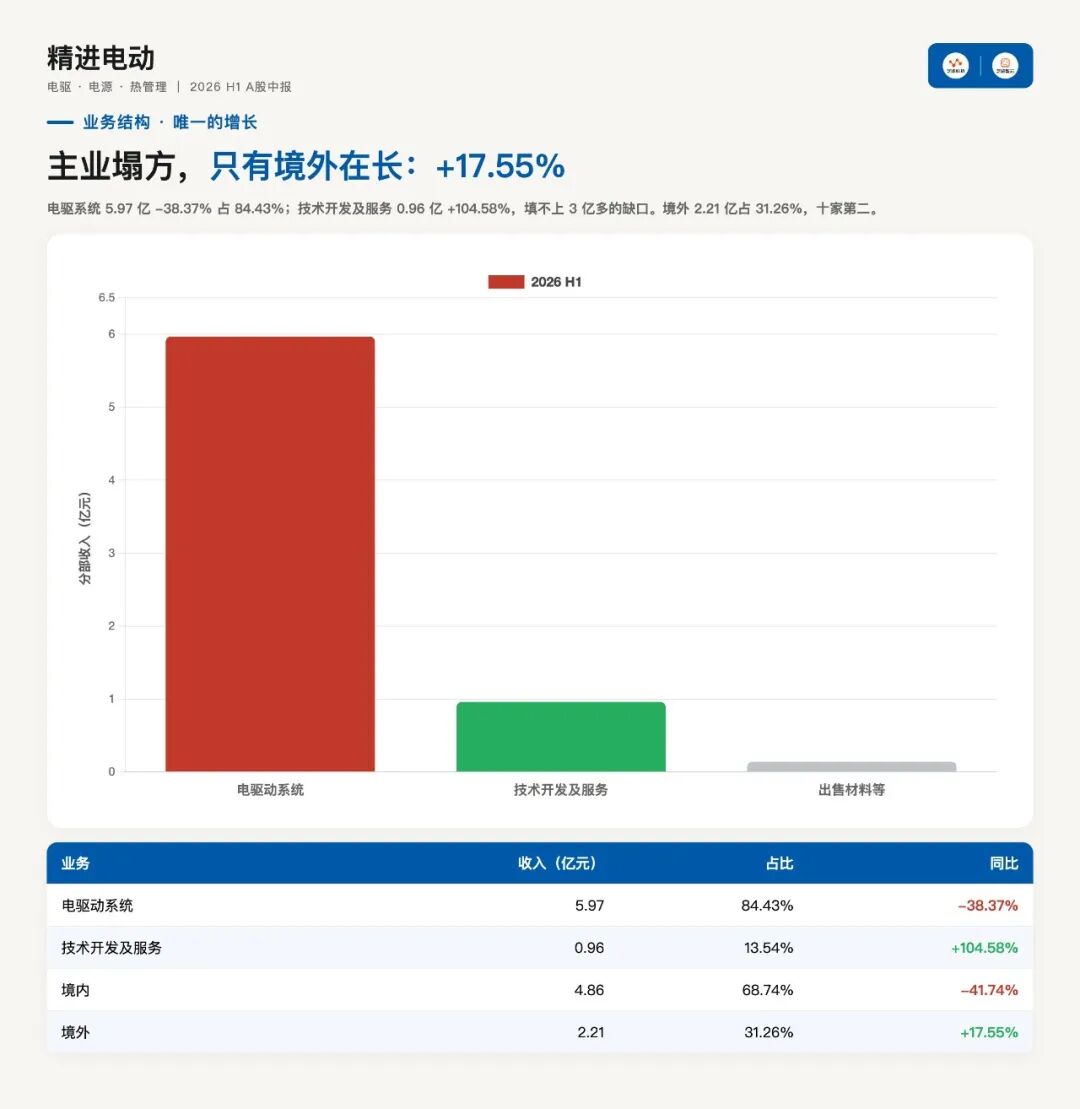Click the 2026 H1 A股中报 subtitle text
This screenshot has width=1080, height=1109.
click(240, 87)
